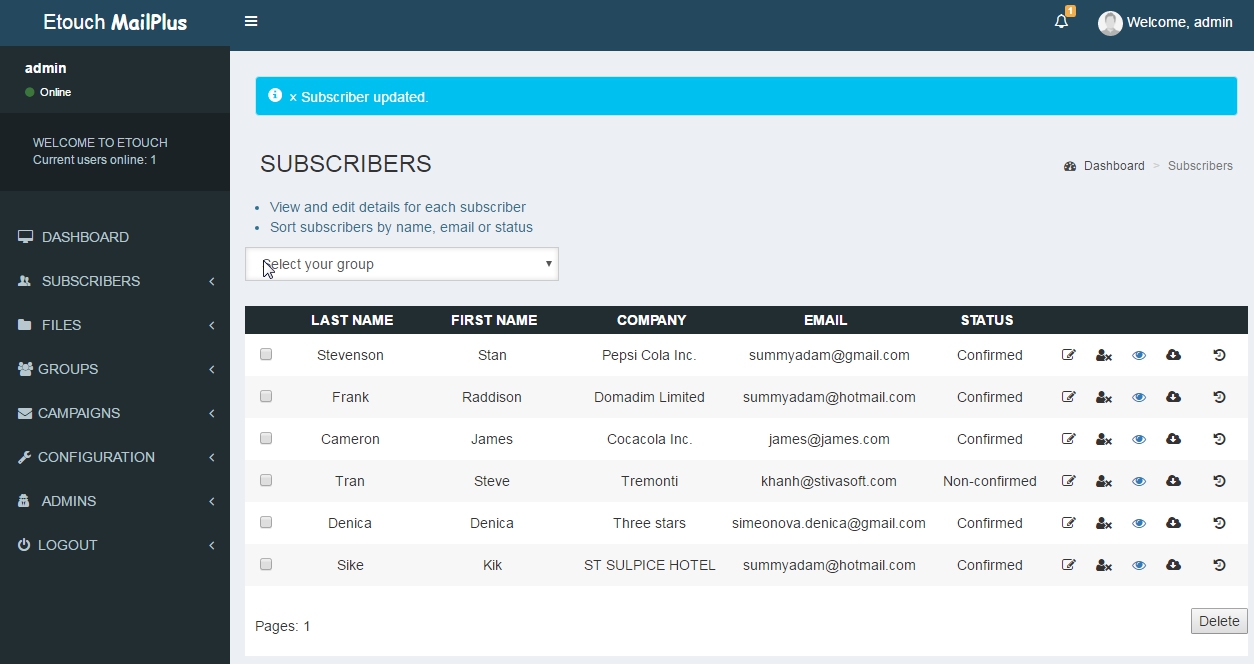This screenshot has height=664, width=1254.
Task: Click the Etouch MailPlus logo
Action: 115,22
